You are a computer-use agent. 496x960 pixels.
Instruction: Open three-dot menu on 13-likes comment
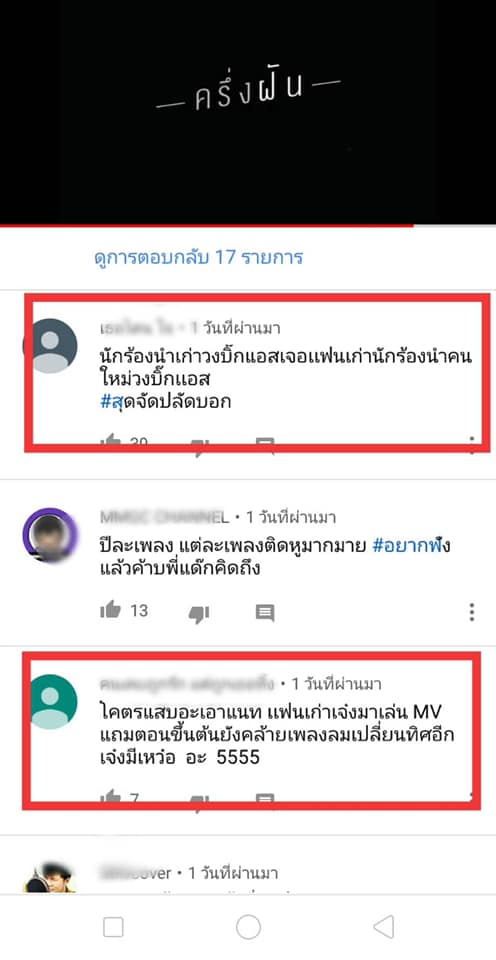(472, 612)
